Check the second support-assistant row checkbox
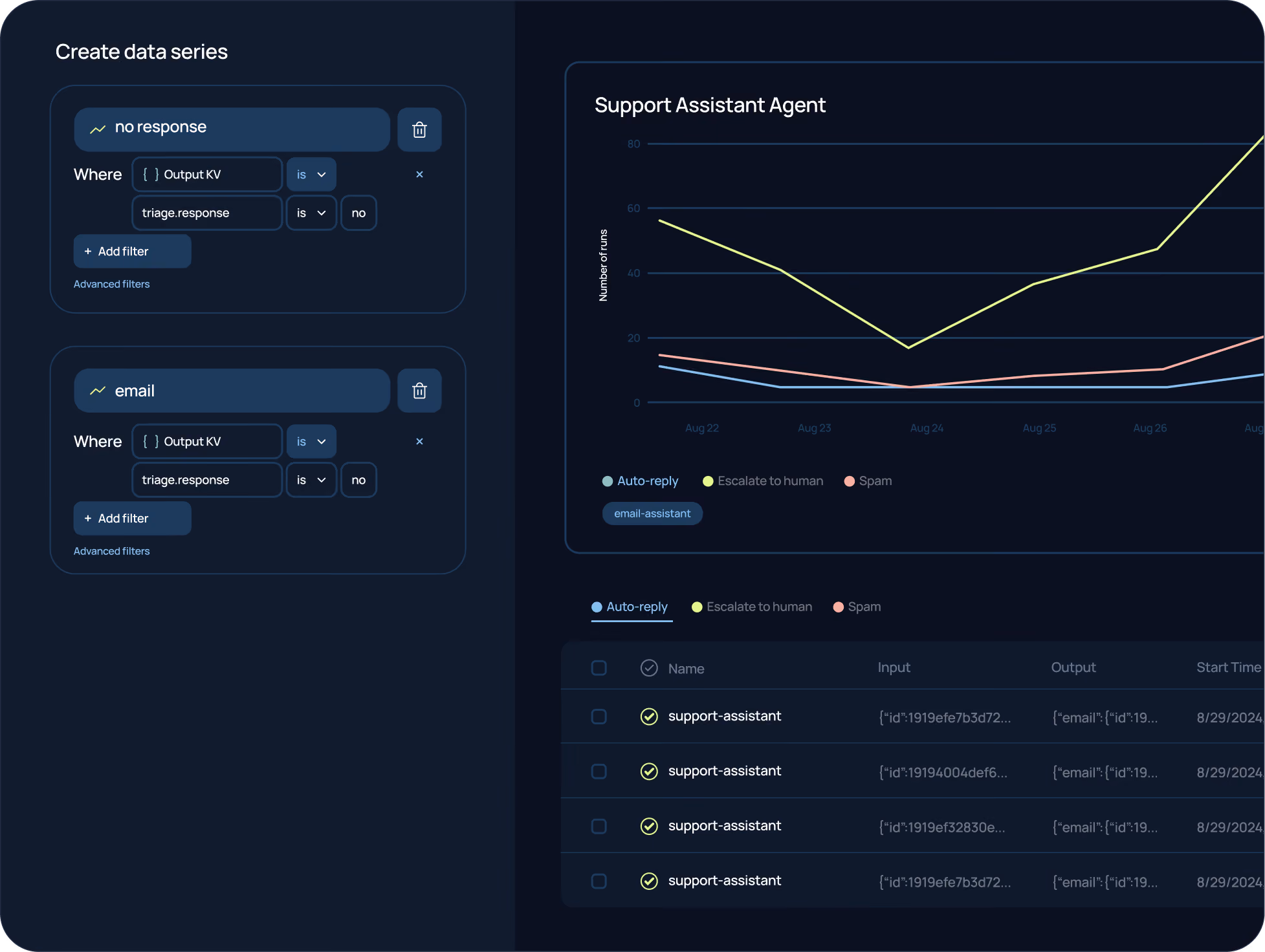 599,772
